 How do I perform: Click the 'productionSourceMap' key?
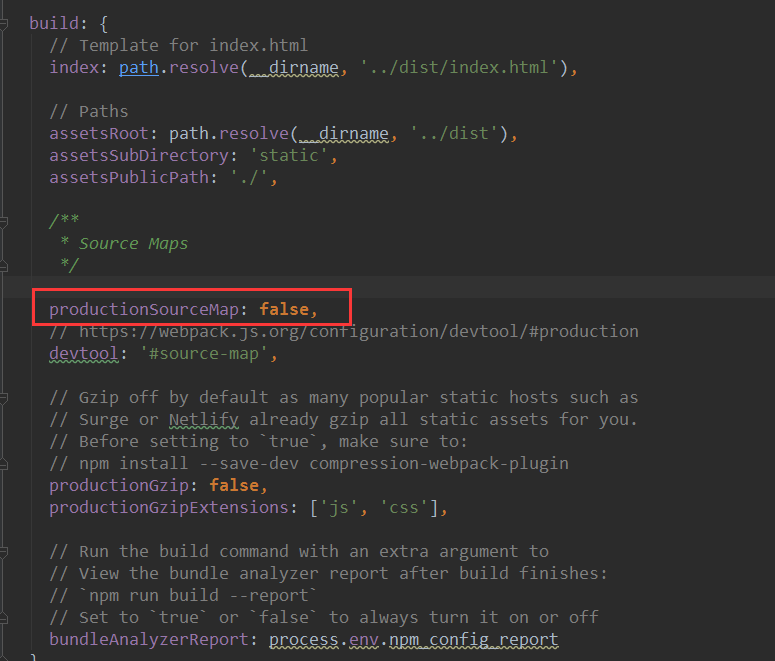[144, 309]
